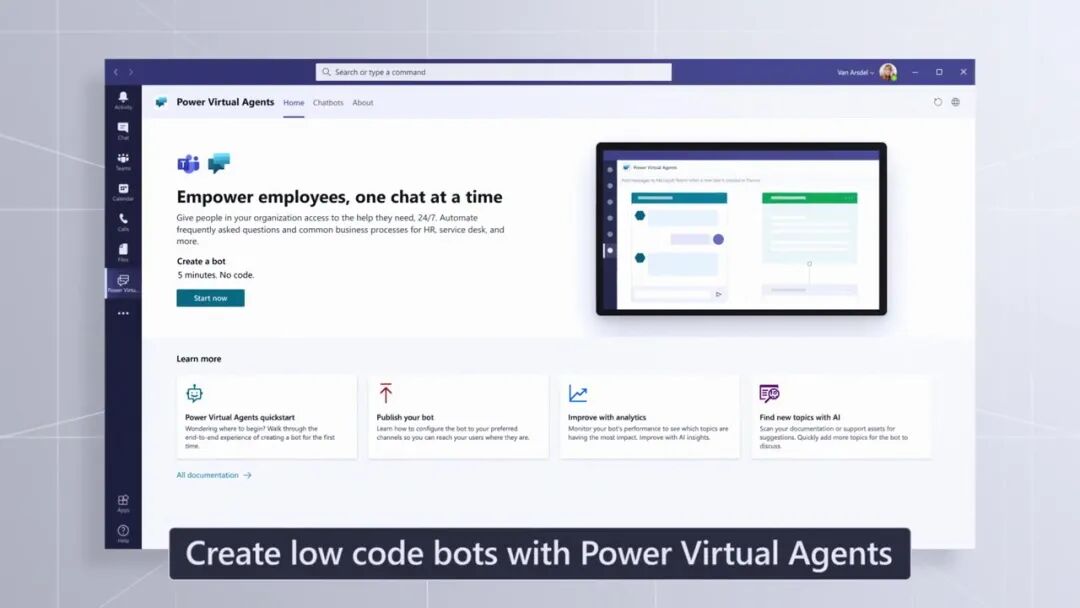Click the Teams logo above the headline
Screen dimensions: 1080x608
point(188,164)
